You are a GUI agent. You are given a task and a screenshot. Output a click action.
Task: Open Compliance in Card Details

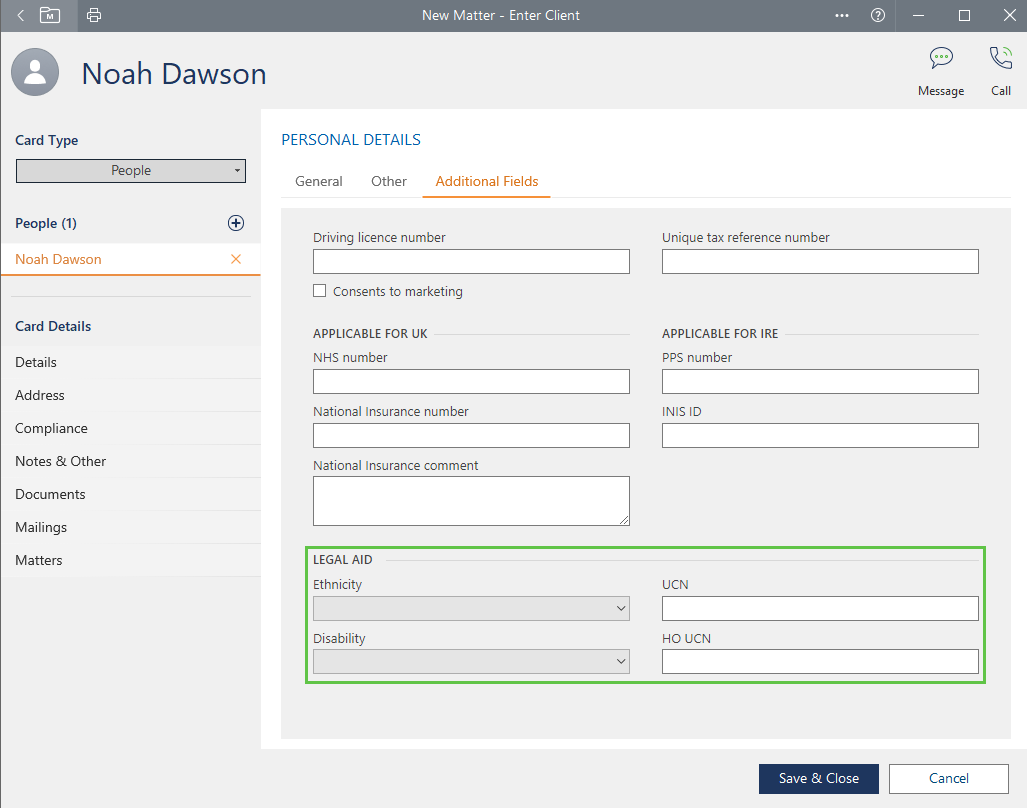click(51, 428)
